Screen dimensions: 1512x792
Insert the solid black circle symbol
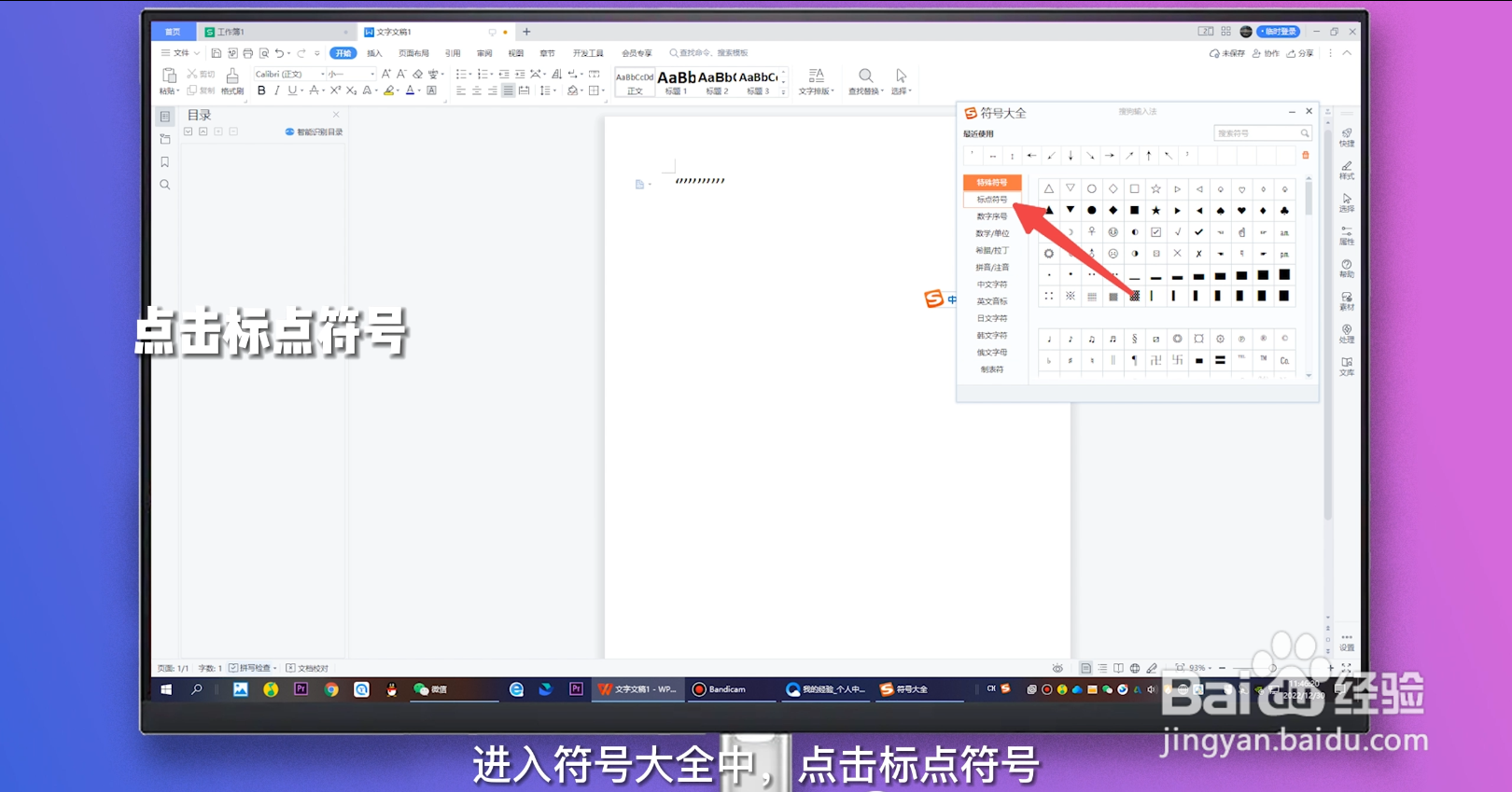1091,211
